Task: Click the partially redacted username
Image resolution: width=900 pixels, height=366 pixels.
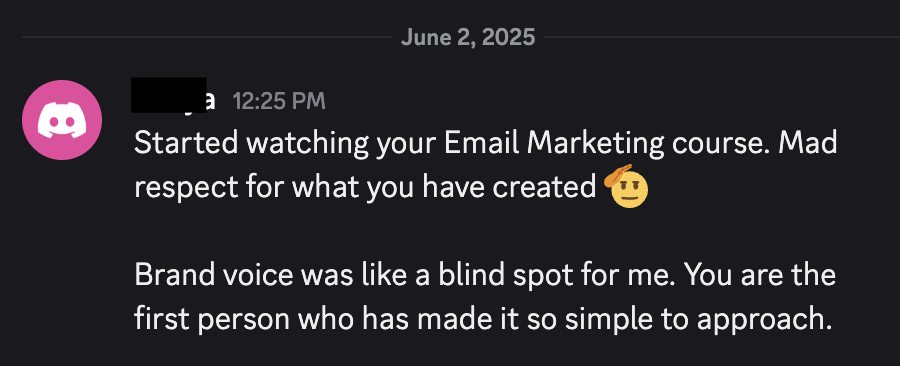Action: point(174,96)
